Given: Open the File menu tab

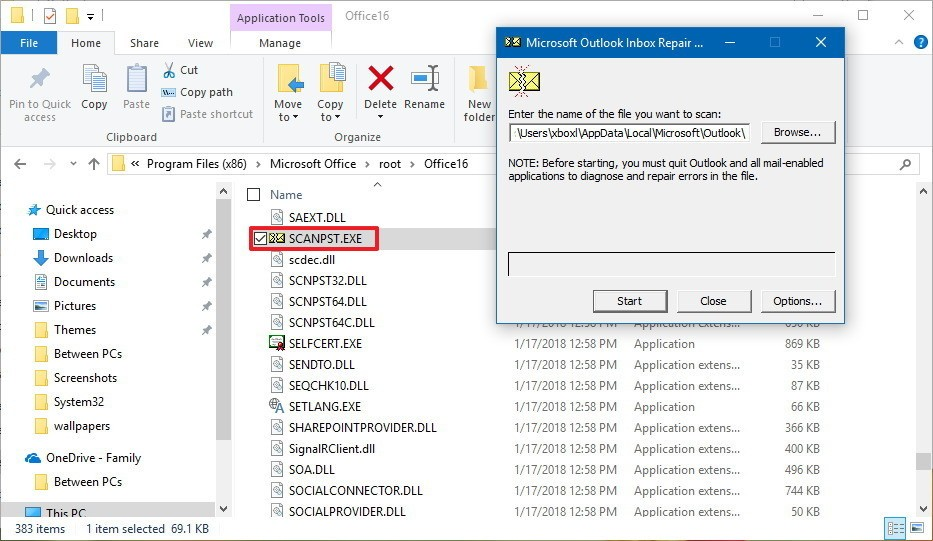Looking at the screenshot, I should point(29,43).
